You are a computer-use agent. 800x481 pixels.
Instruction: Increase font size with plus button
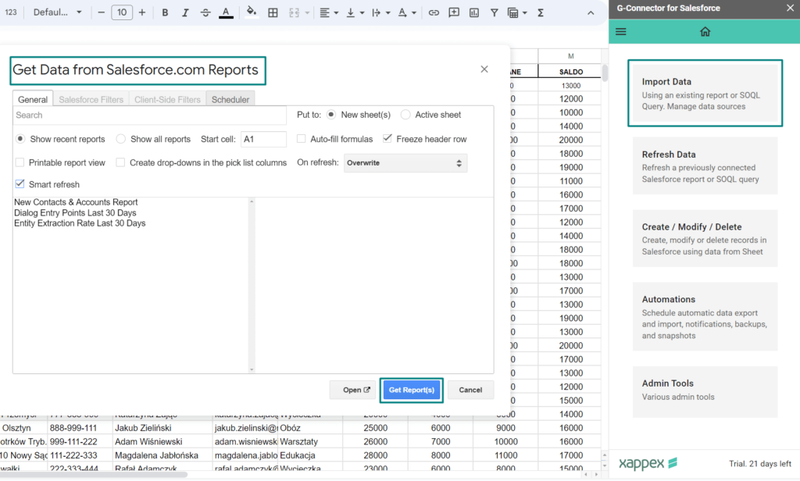[x=142, y=13]
